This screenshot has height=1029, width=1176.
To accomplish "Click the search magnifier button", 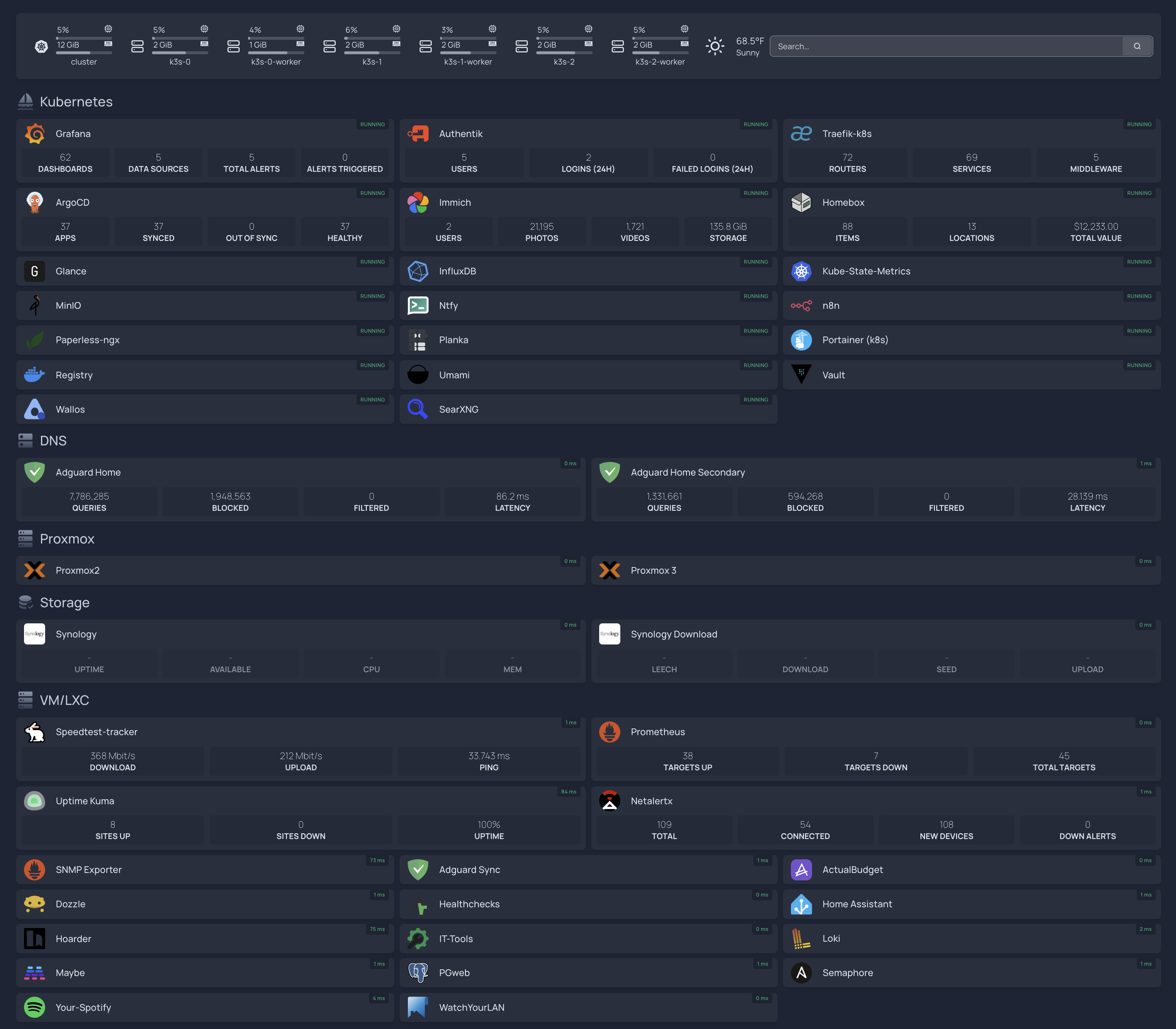I will (x=1136, y=46).
